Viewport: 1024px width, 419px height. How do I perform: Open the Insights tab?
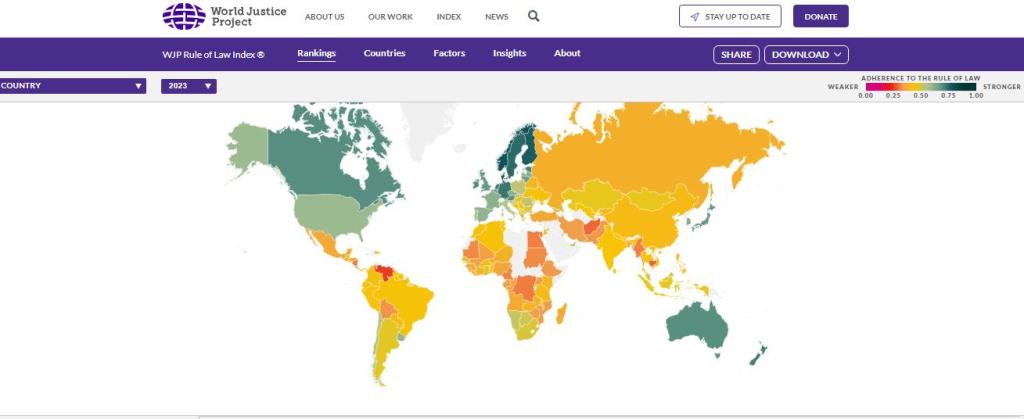click(x=509, y=54)
